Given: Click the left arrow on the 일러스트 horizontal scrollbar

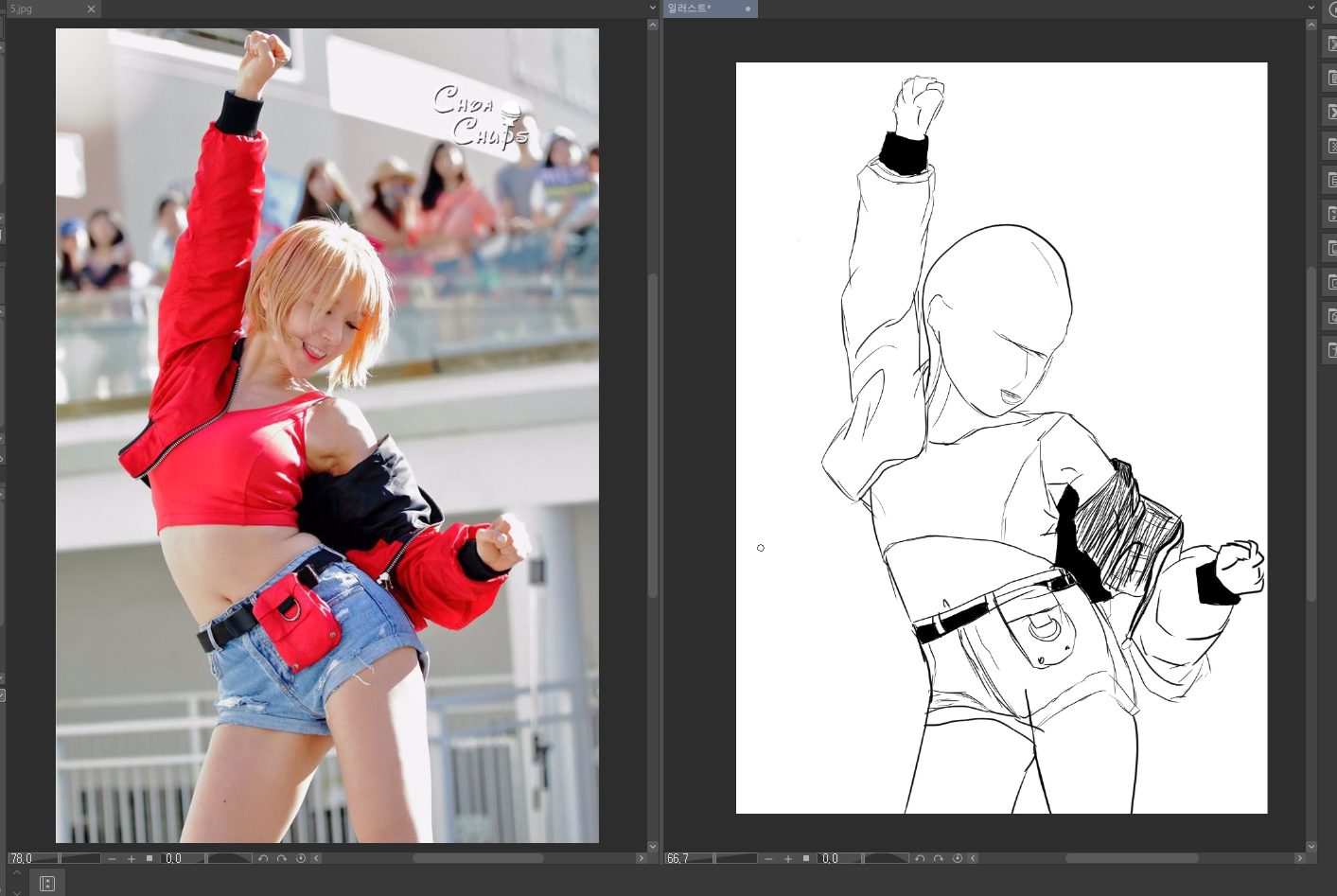Looking at the screenshot, I should [x=974, y=858].
